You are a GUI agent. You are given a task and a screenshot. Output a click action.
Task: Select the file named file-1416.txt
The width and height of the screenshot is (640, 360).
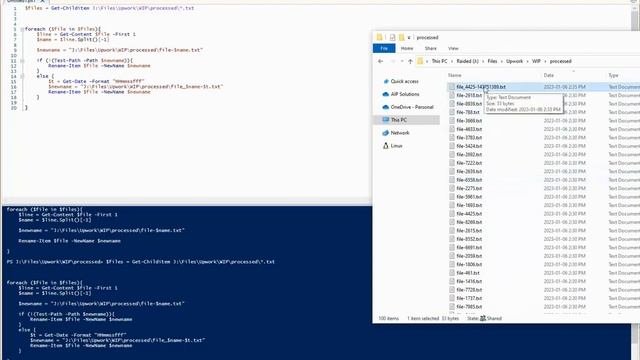[469, 281]
